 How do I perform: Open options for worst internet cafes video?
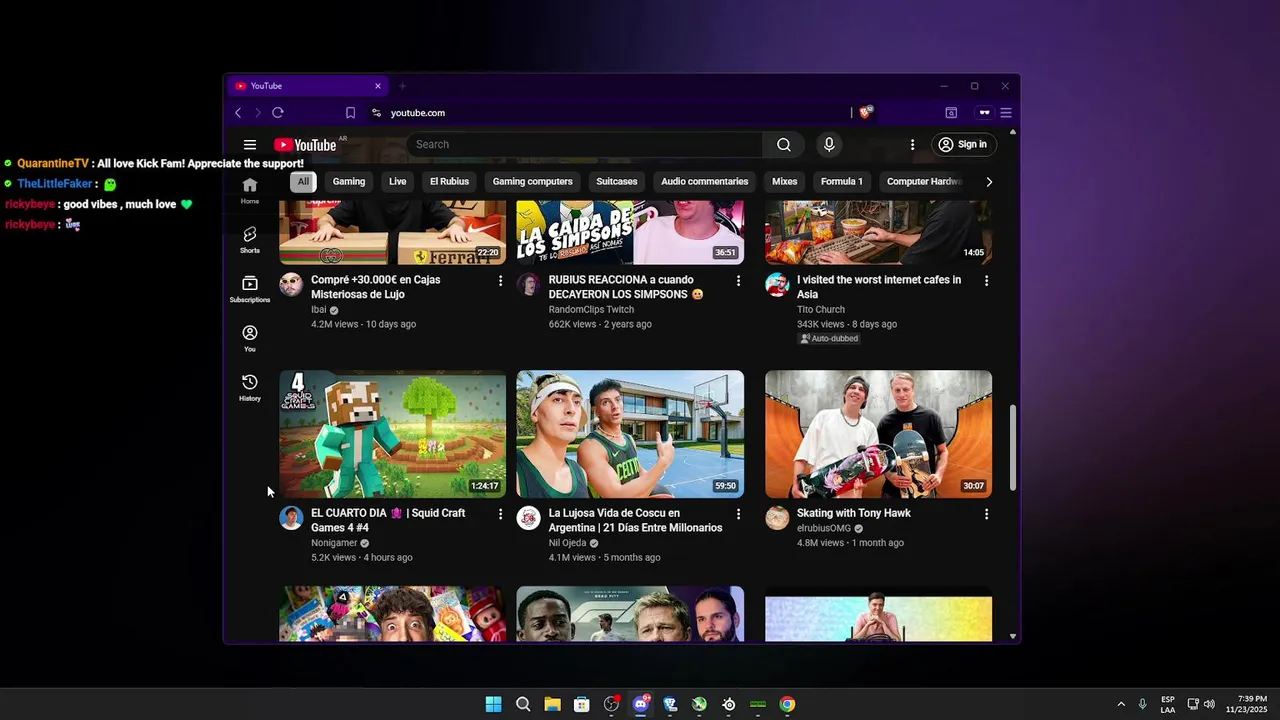point(986,282)
